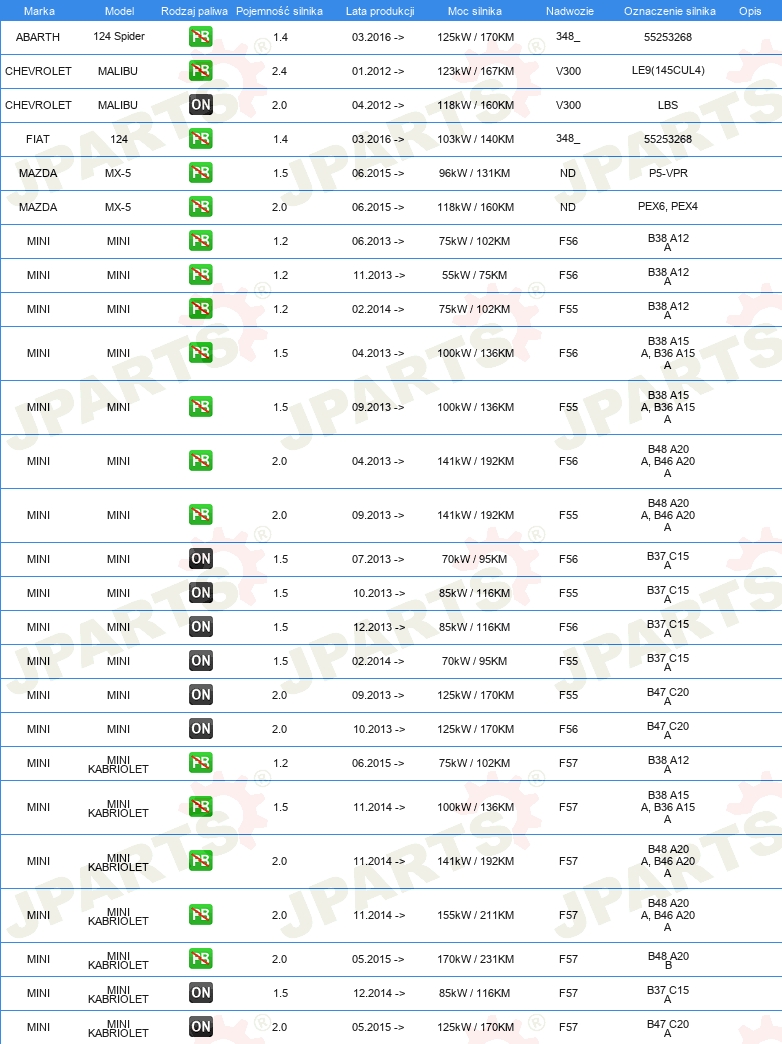This screenshot has width=782, height=1044.
Task: Click the Marka column header
Action: [x=39, y=11]
